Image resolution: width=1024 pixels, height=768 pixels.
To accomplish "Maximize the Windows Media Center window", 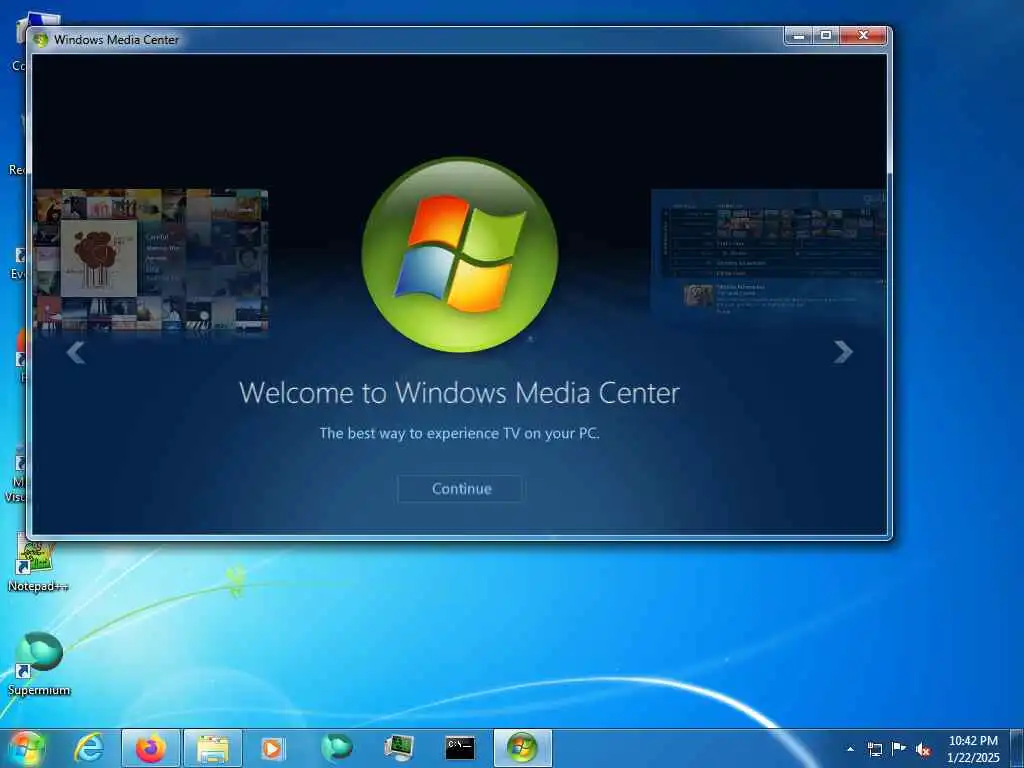I will point(825,36).
